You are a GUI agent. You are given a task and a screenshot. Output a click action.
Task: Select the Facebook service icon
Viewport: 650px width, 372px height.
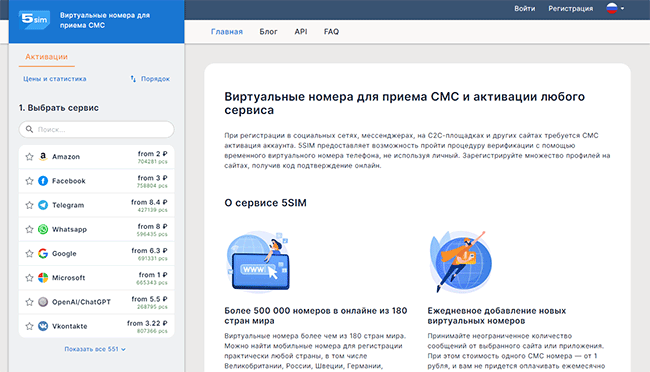click(43, 181)
